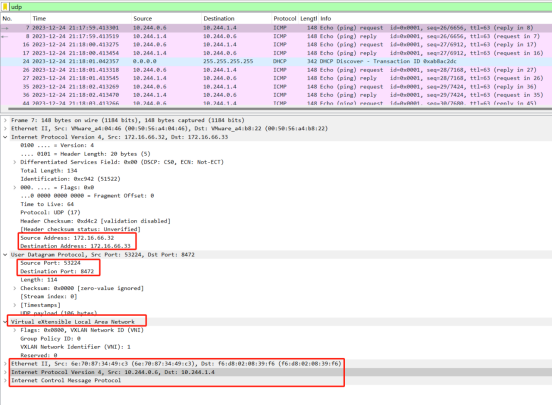The height and width of the screenshot is (405, 552).
Task: Expand the Frame 7 tree node
Action: (x=5, y=120)
